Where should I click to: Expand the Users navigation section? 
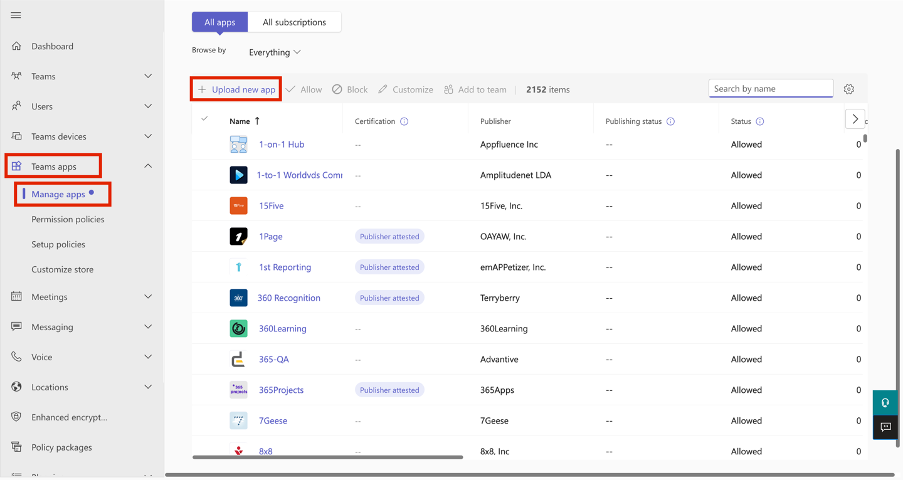pos(148,106)
